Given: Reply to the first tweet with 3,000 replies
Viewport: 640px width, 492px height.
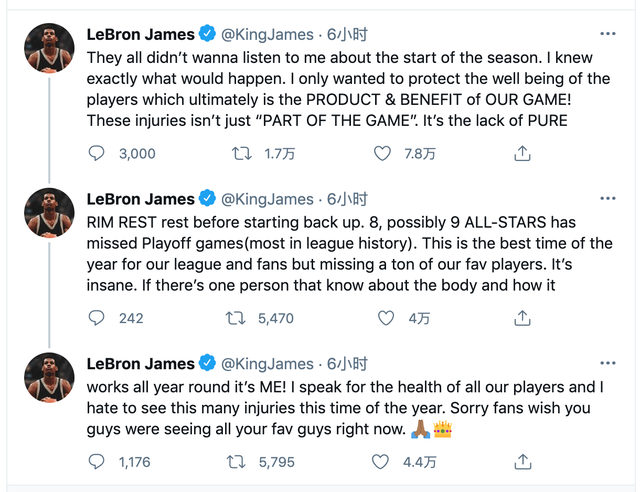Looking at the screenshot, I should point(97,153).
